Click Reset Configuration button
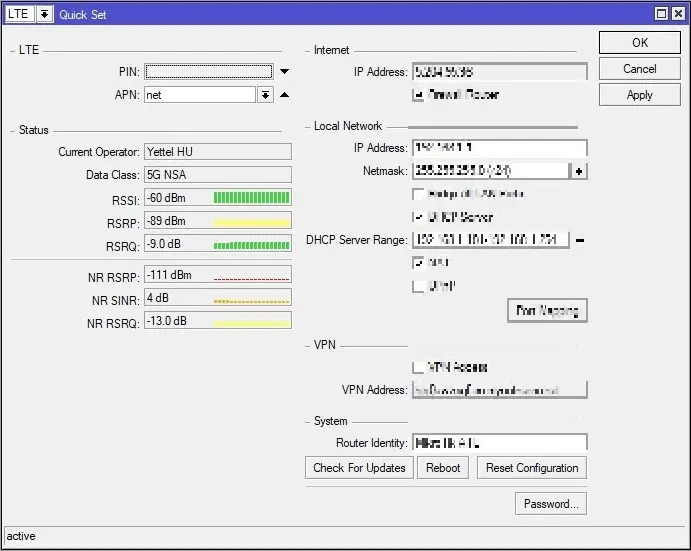The width and height of the screenshot is (691, 551). pyautogui.click(x=532, y=468)
